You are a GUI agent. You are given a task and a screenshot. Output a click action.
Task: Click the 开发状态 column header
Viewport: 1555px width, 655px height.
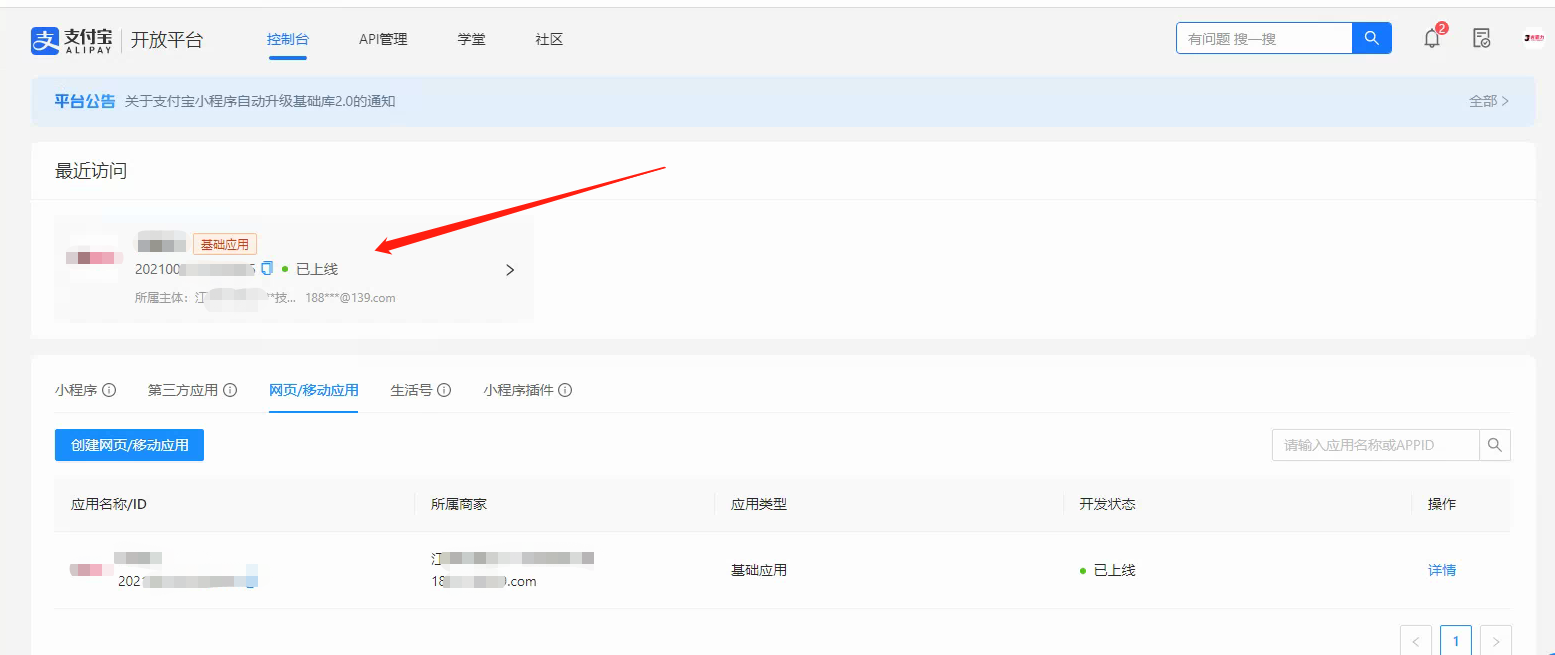1107,504
